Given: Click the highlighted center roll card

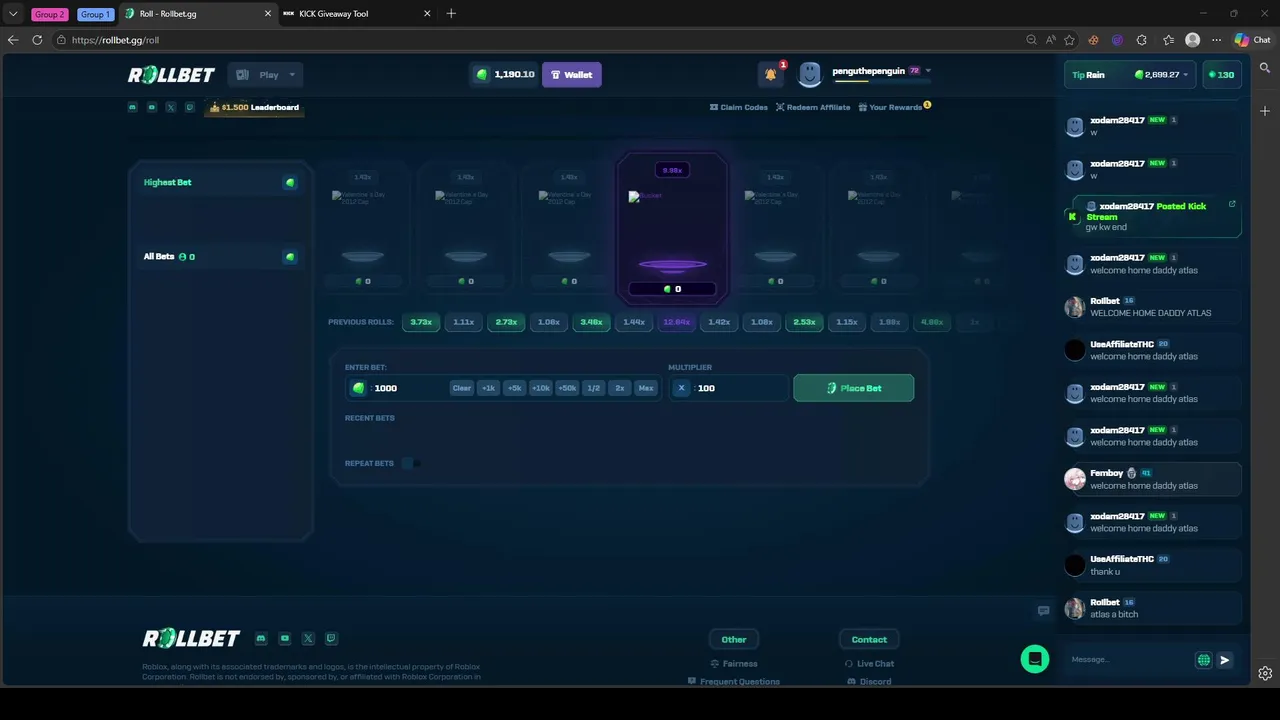Looking at the screenshot, I should pos(672,227).
